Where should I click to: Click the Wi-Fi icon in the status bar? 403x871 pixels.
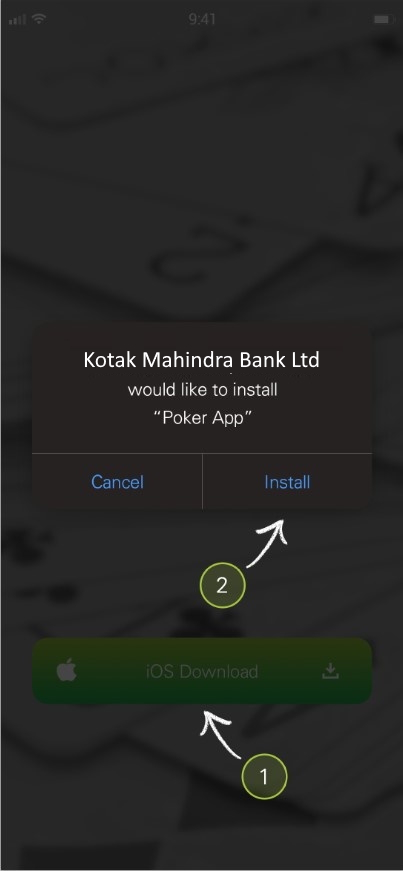(38, 19)
